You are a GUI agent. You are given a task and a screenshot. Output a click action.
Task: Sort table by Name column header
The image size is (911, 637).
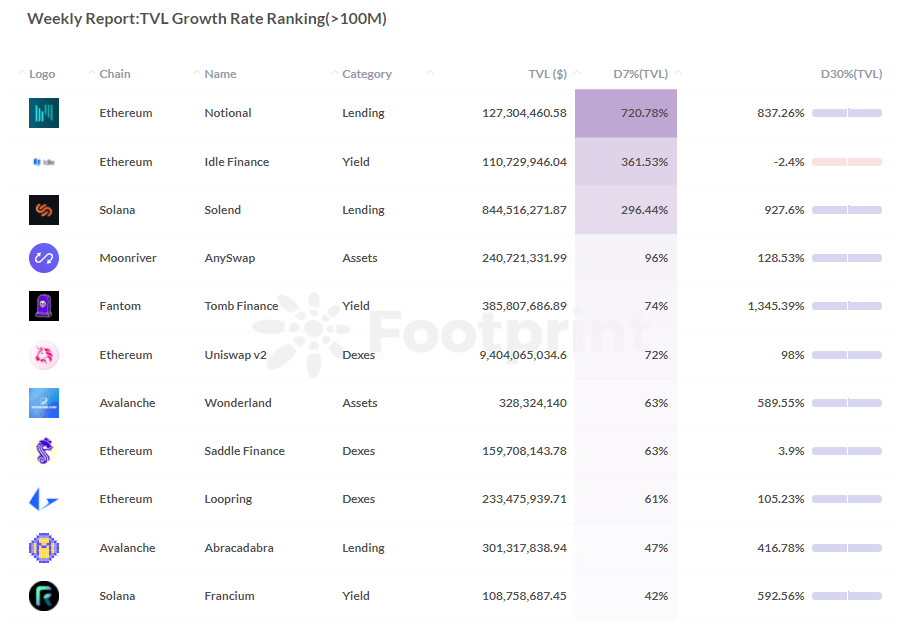[x=220, y=74]
